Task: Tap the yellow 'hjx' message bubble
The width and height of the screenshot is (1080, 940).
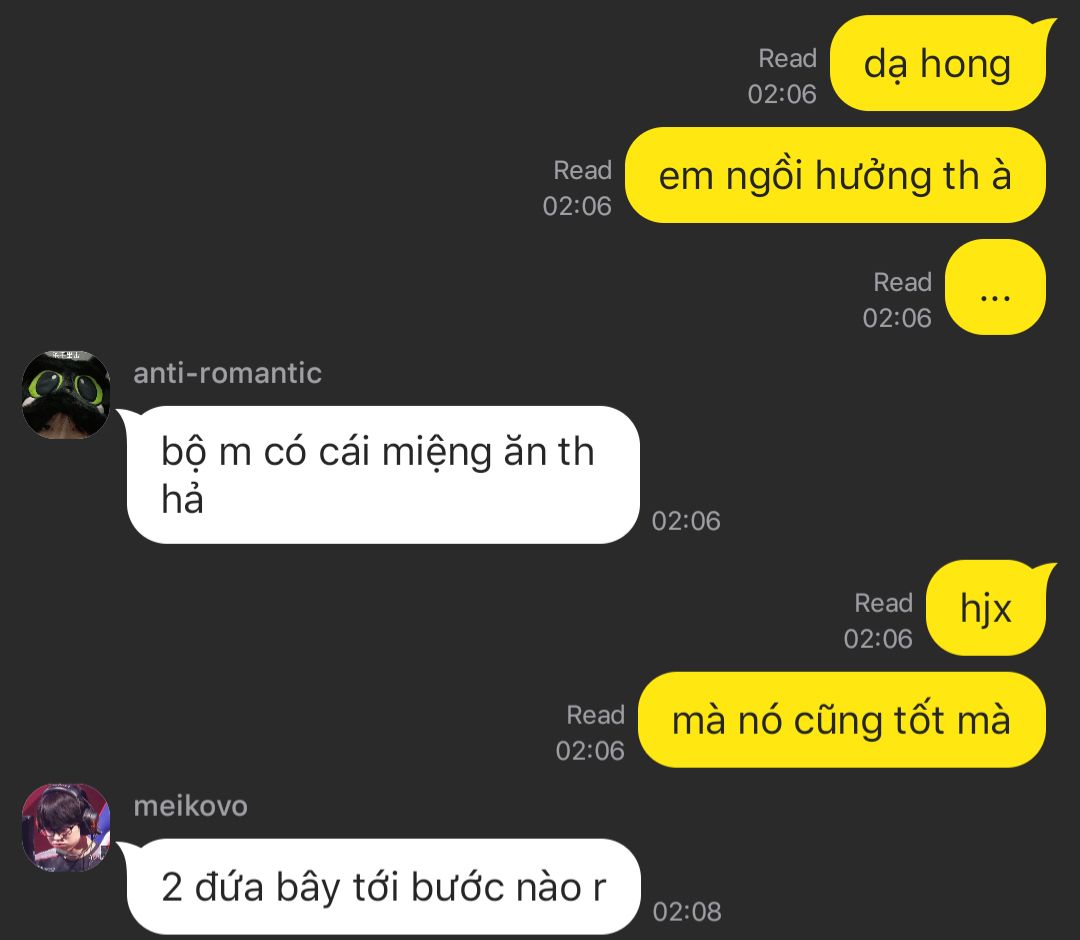Action: (986, 608)
